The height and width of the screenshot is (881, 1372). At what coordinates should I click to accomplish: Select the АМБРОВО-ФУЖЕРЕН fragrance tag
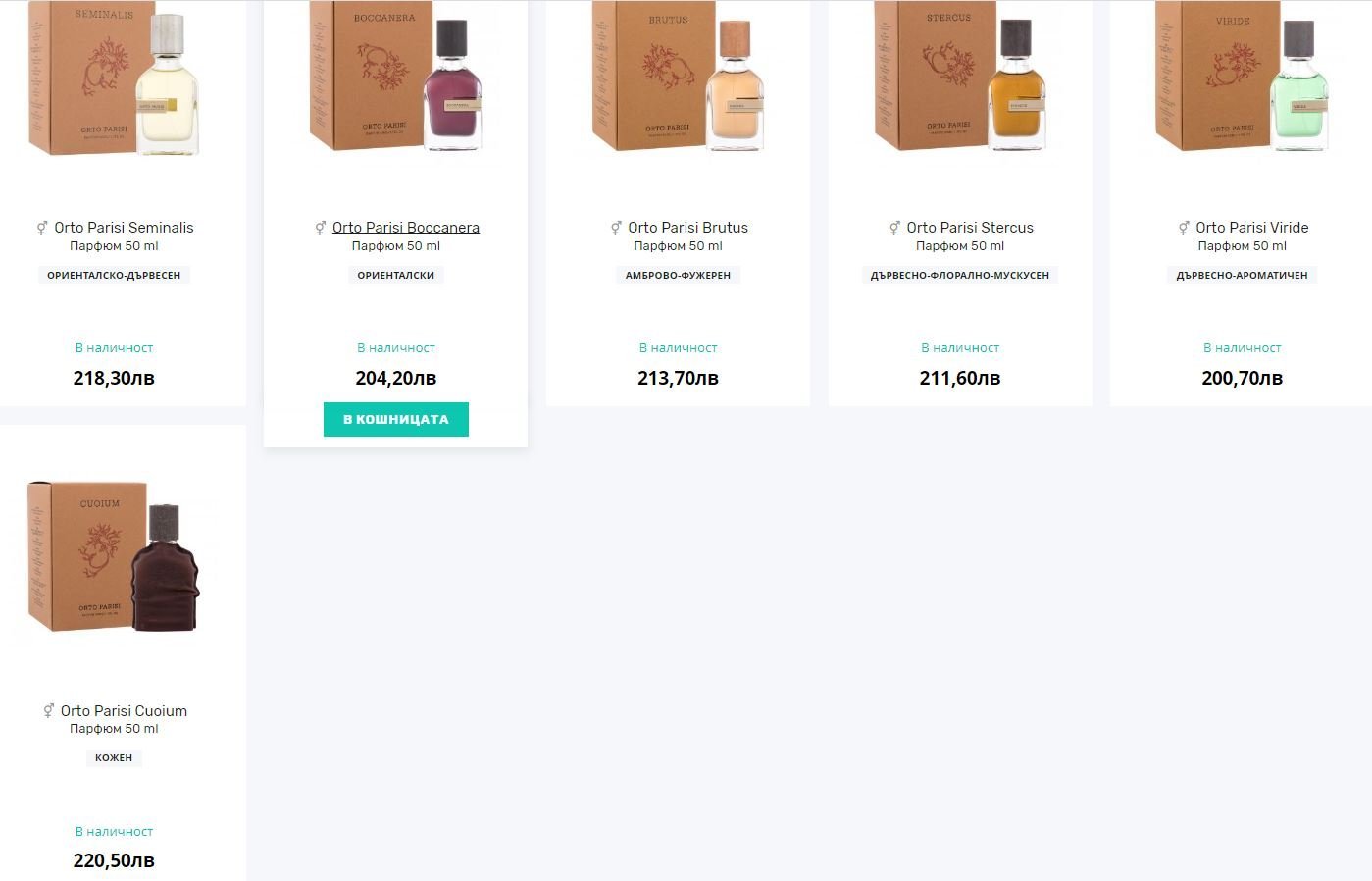[x=678, y=276]
